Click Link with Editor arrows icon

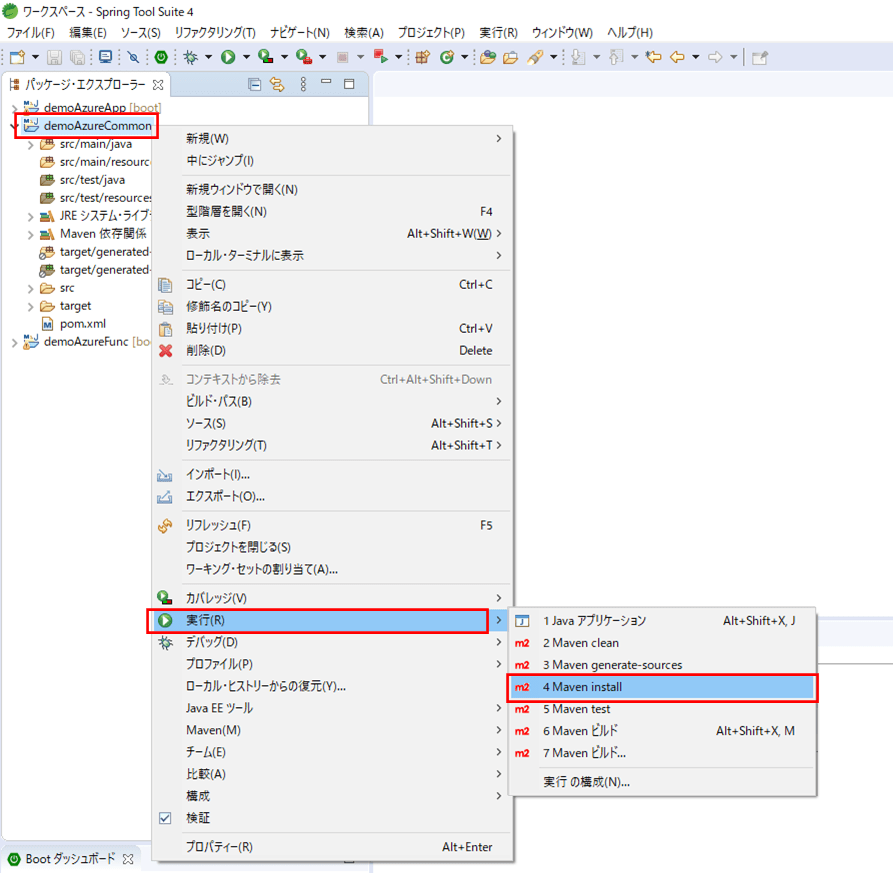pyautogui.click(x=277, y=85)
